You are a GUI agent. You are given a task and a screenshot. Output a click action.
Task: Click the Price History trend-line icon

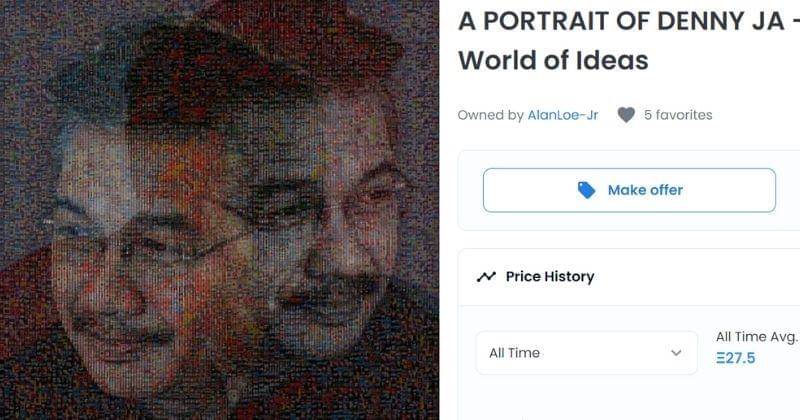pyautogui.click(x=486, y=277)
